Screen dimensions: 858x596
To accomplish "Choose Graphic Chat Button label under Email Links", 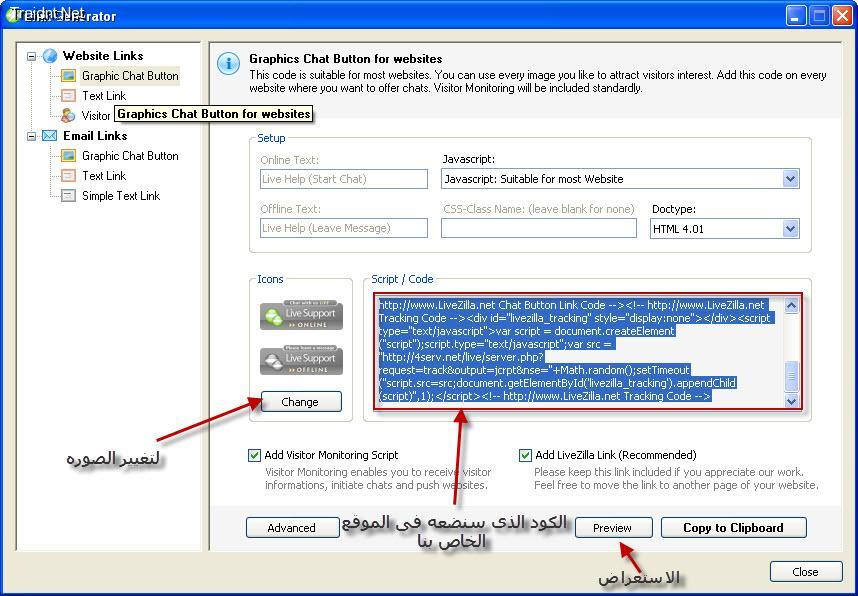I will (130, 156).
